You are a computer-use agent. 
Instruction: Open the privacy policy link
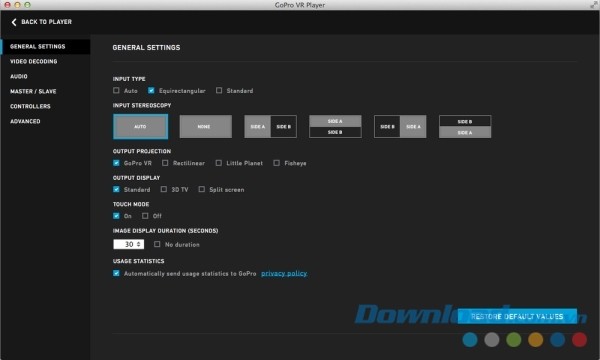284,274
